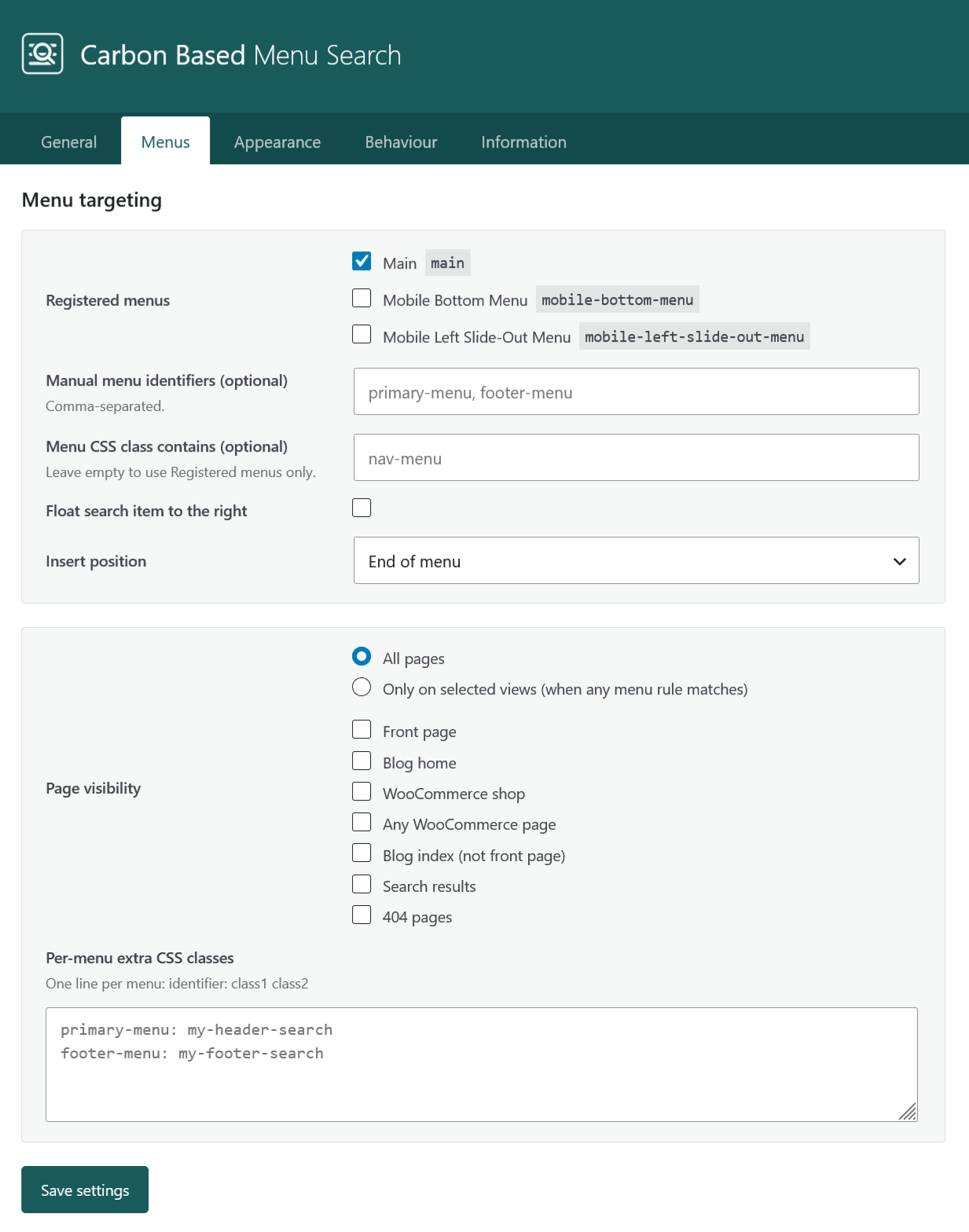Open the Insert position dropdown
The width and height of the screenshot is (969, 1232).
[x=637, y=560]
